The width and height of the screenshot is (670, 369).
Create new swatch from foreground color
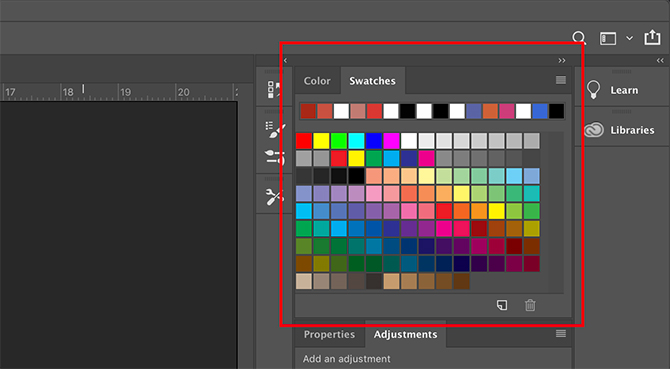click(x=502, y=305)
